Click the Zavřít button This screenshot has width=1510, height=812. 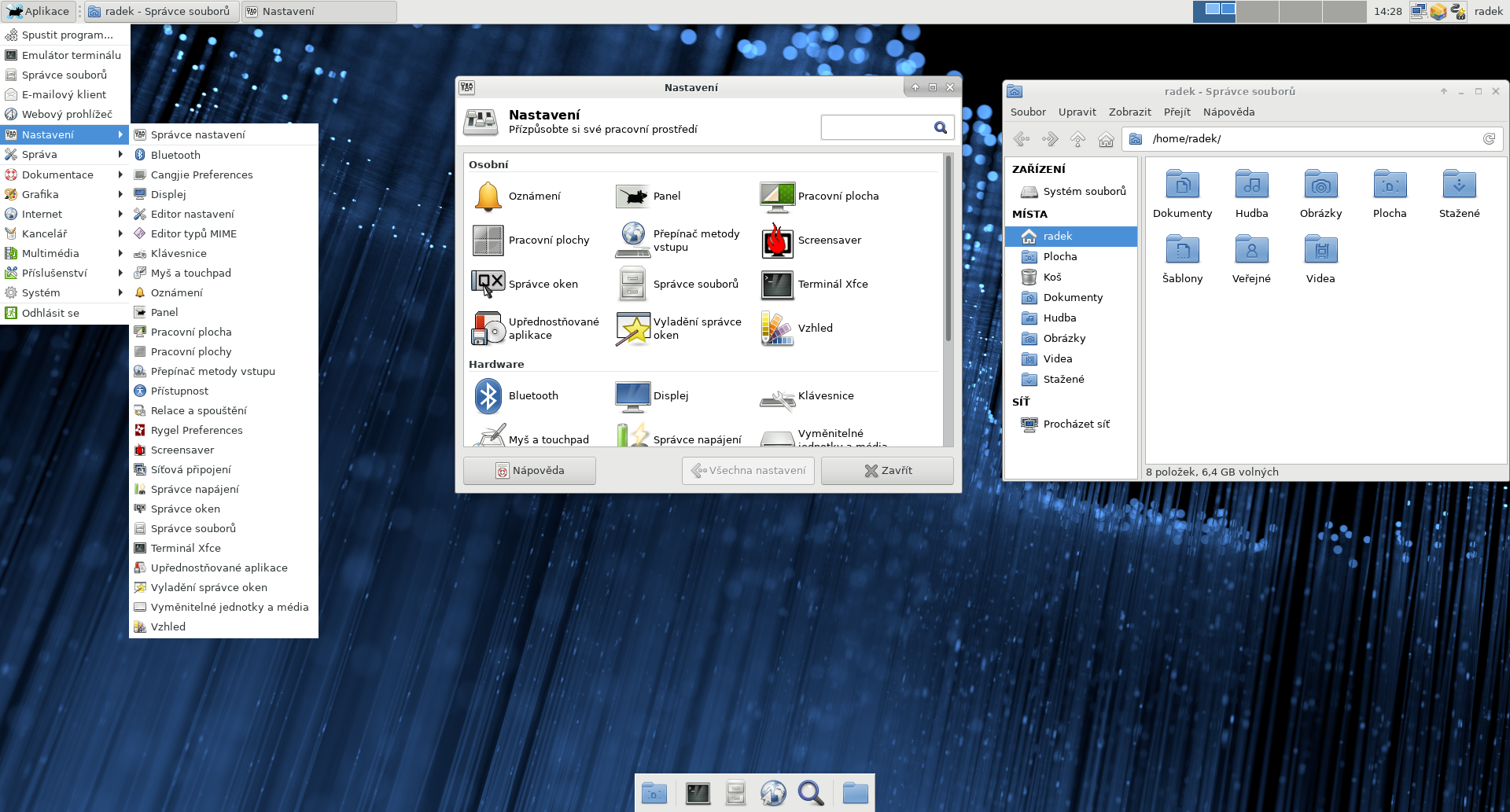click(887, 471)
